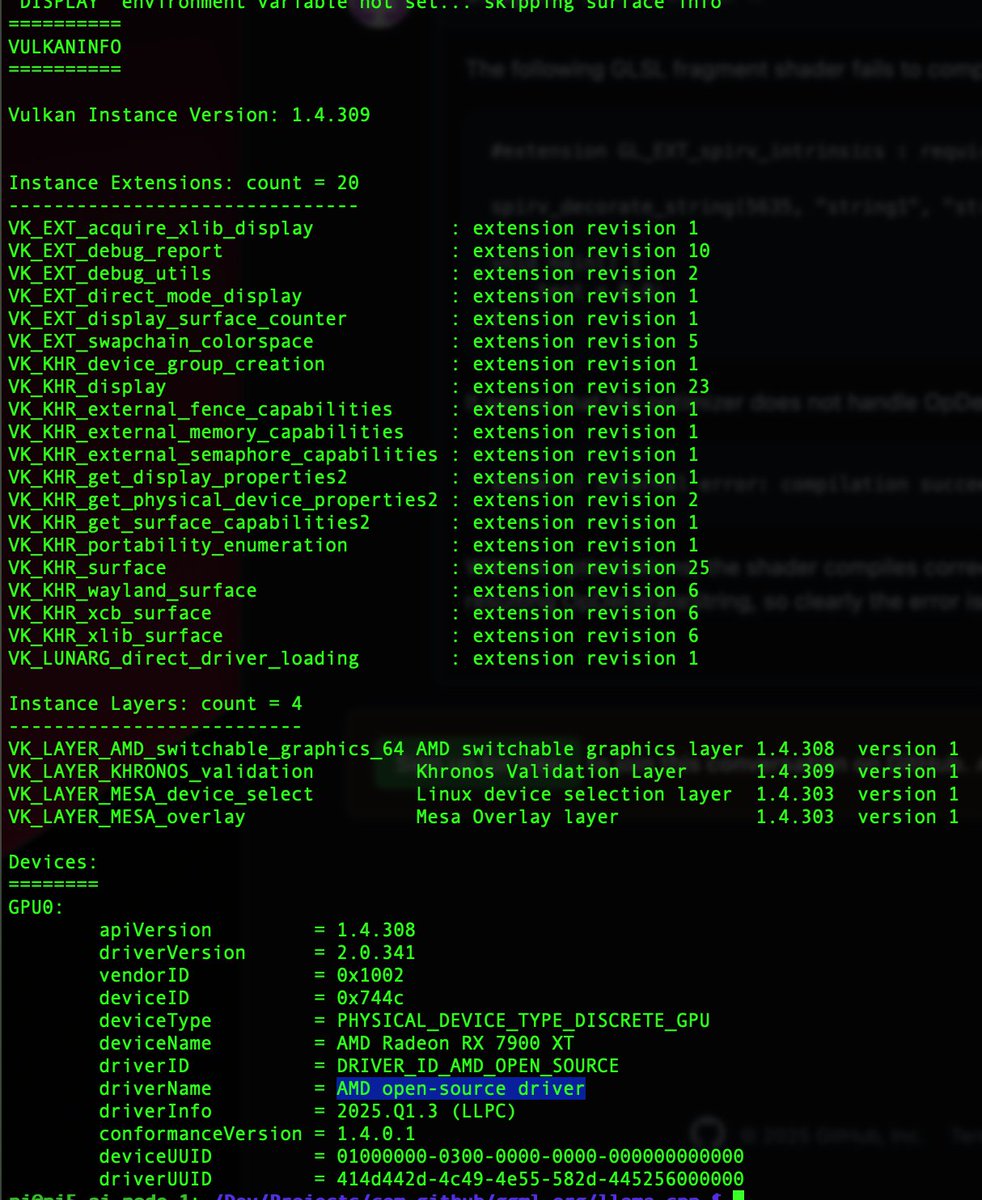Select 'VK_LAYER_MESA_overlay' layer name
The image size is (982, 1200).
coord(127,817)
